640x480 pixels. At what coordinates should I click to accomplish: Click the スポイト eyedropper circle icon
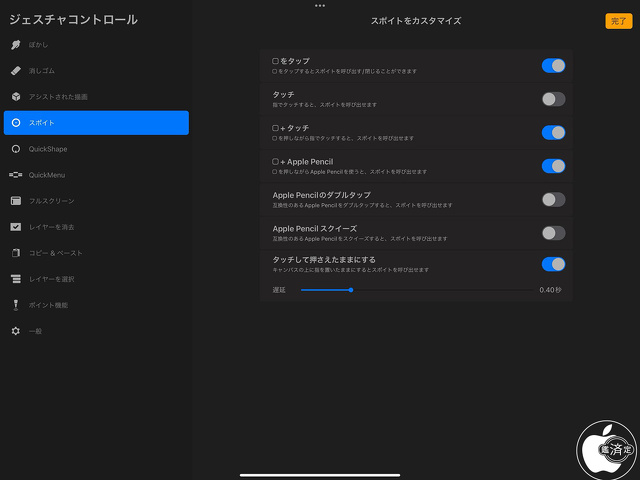tap(16, 123)
